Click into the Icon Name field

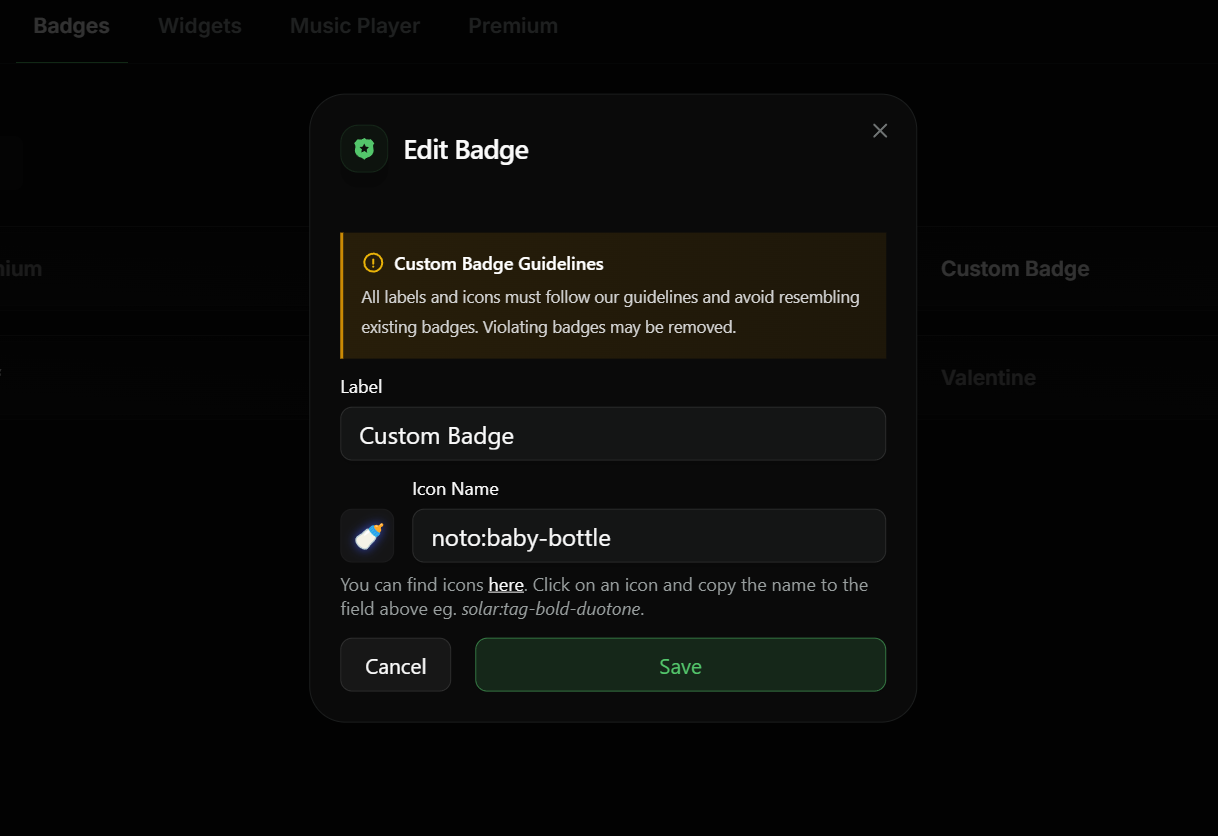pyautogui.click(x=649, y=536)
